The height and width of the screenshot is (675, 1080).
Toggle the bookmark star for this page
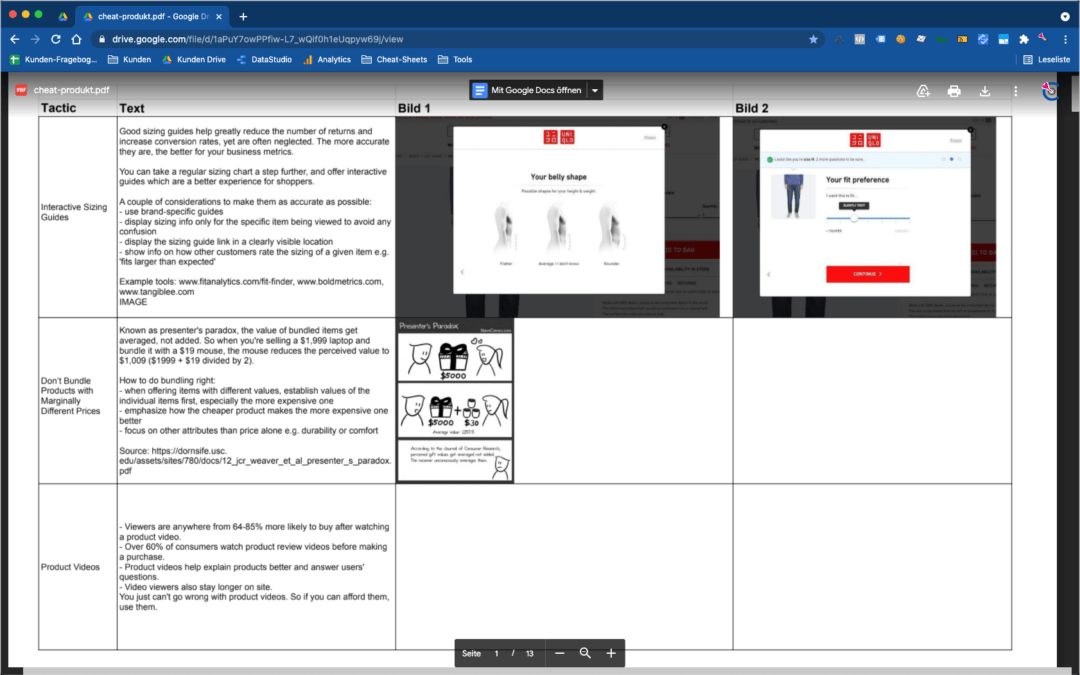pos(812,38)
